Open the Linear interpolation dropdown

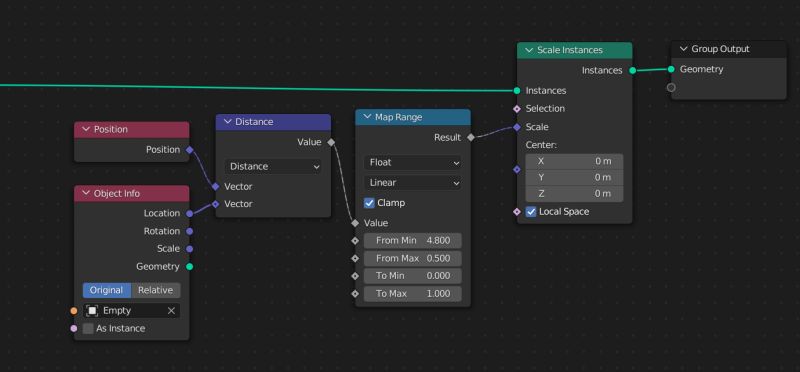[x=413, y=183]
